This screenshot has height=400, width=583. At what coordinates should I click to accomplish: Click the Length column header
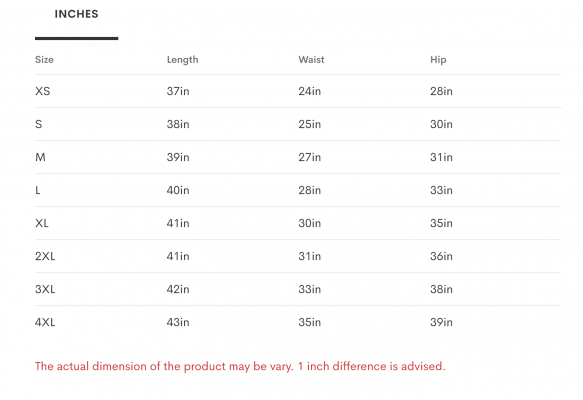(x=182, y=60)
